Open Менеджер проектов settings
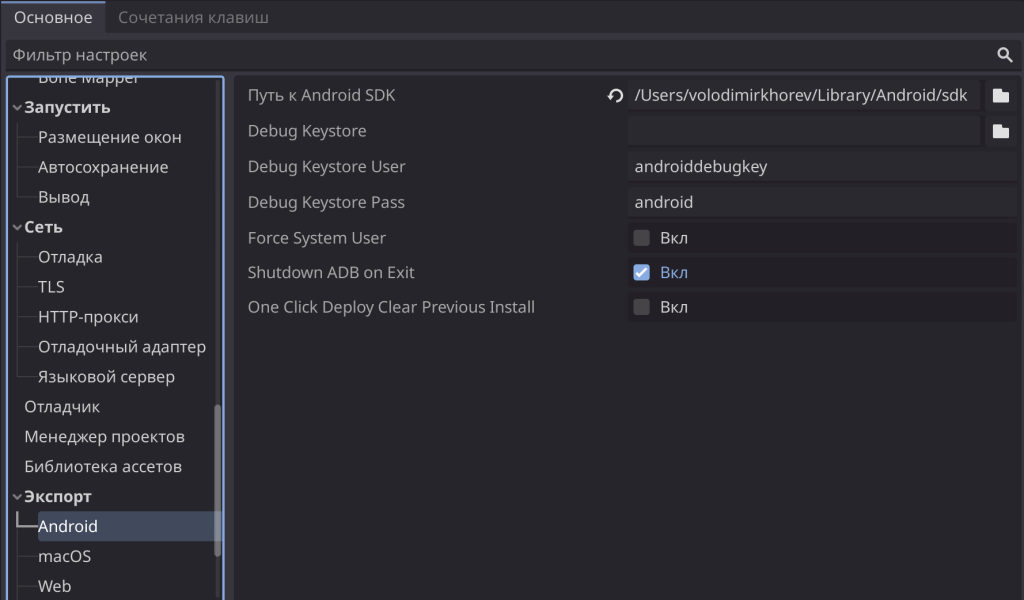This screenshot has width=1024, height=600. tap(104, 437)
